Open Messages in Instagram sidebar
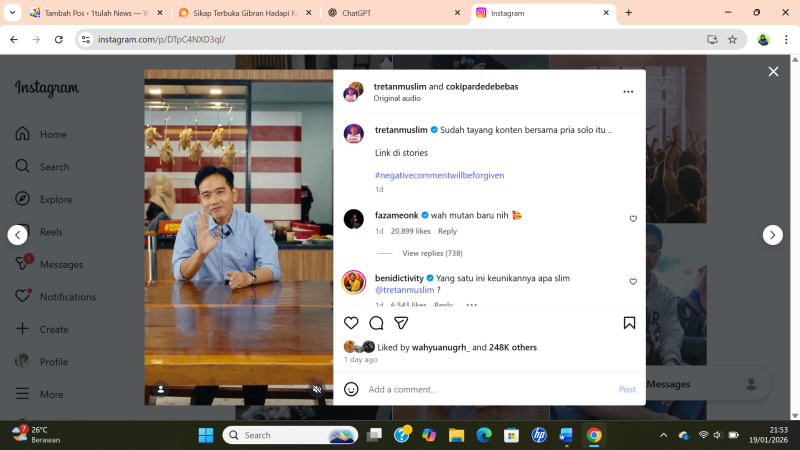 point(48,264)
